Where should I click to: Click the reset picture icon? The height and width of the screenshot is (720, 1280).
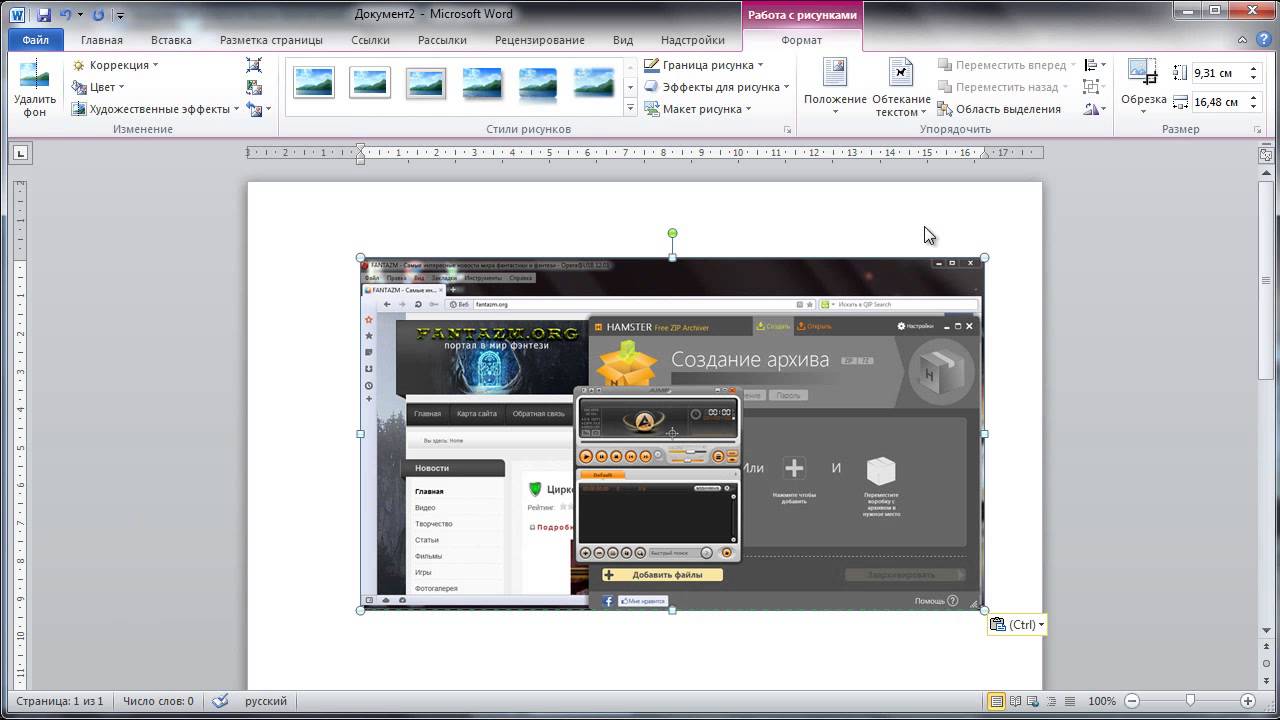[x=256, y=109]
